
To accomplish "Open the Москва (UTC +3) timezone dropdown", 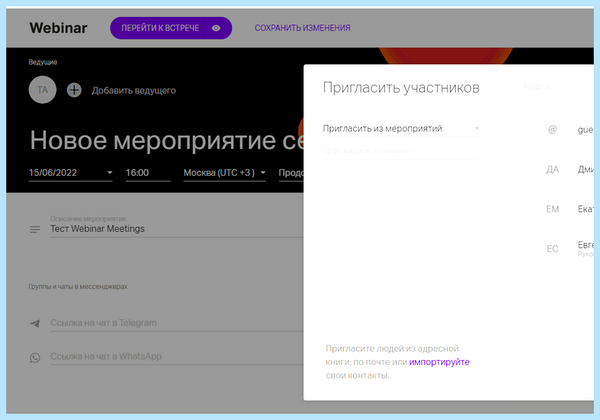I will (x=224, y=173).
